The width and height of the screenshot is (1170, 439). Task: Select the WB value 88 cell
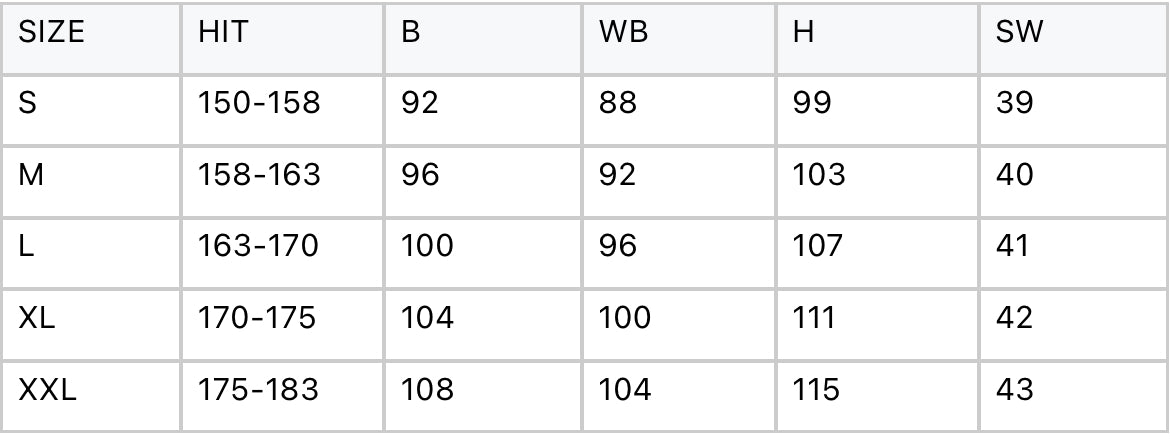coord(617,103)
